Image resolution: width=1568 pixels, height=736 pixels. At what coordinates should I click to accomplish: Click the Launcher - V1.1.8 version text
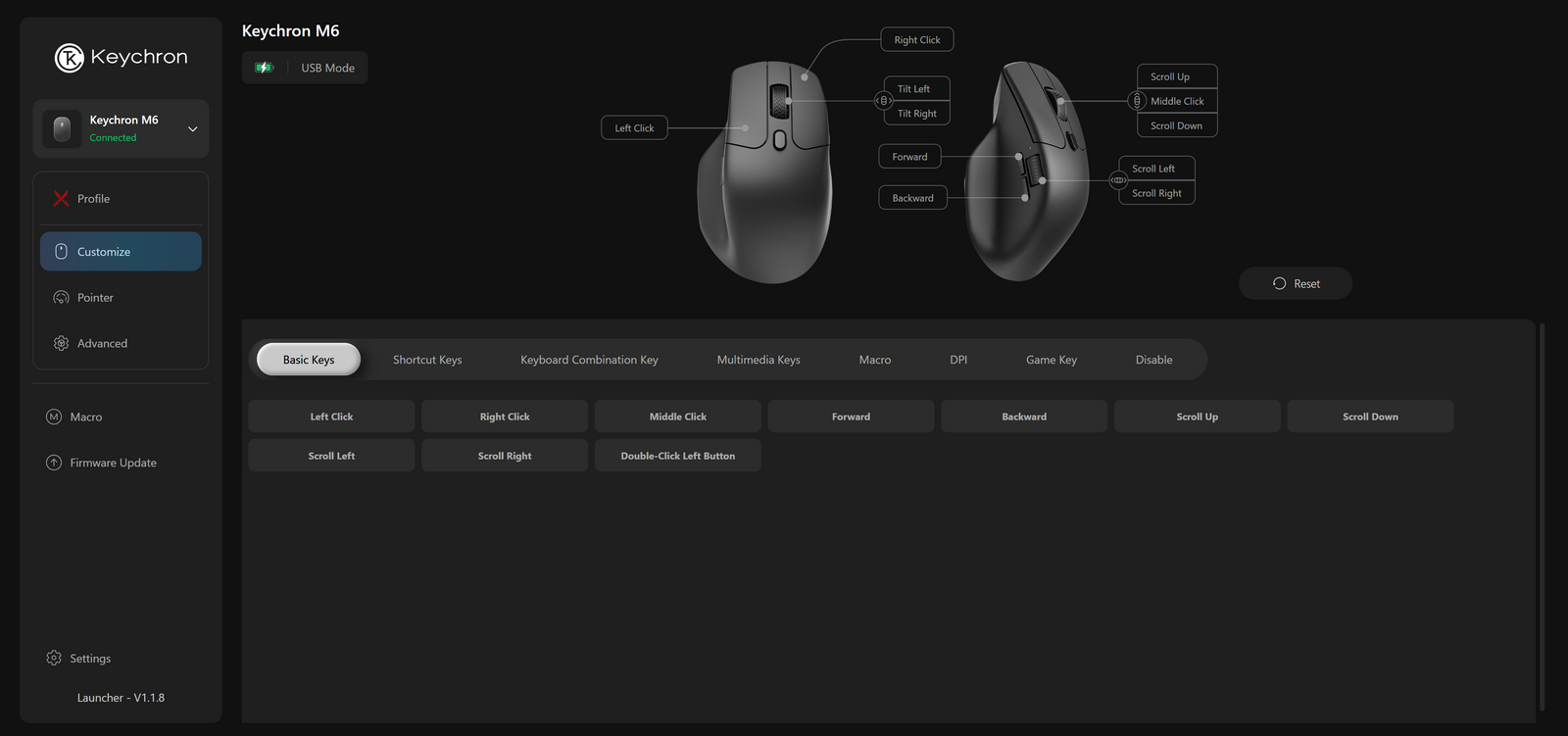[121, 698]
